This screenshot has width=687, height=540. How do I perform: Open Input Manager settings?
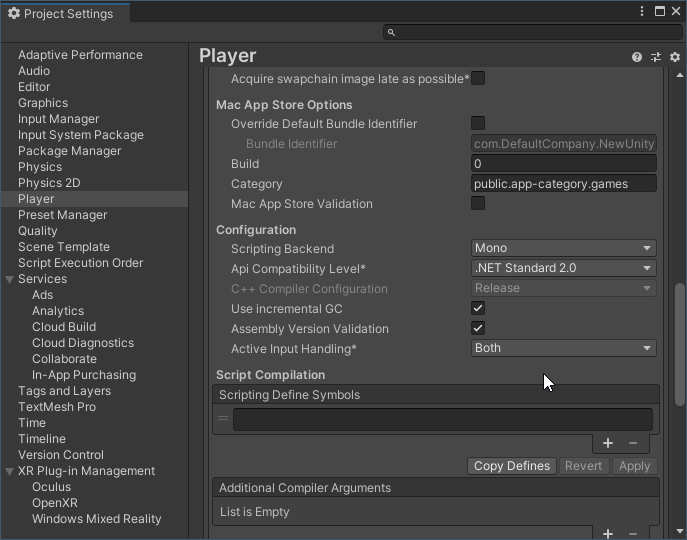[x=58, y=119]
